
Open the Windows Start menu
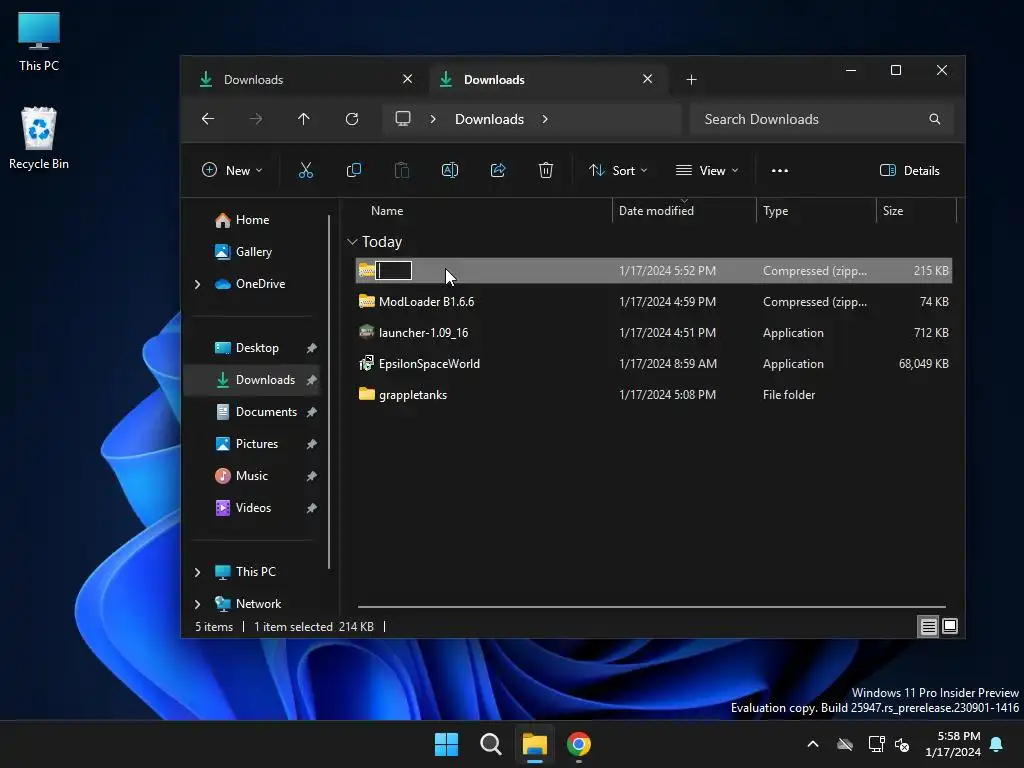[x=447, y=744]
